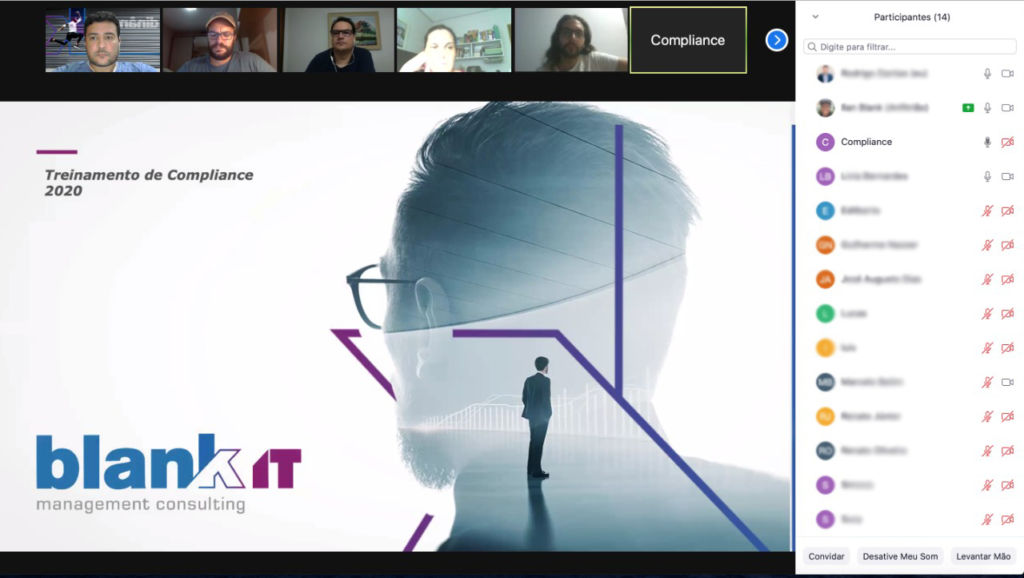
Task: Show more video thumbnails with the blue arrow
Action: coord(776,40)
